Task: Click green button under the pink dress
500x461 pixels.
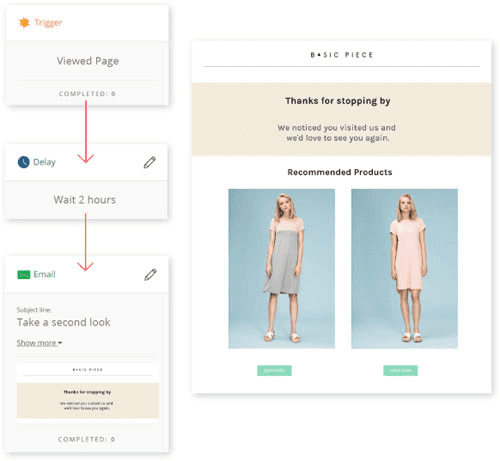Action: pos(400,371)
